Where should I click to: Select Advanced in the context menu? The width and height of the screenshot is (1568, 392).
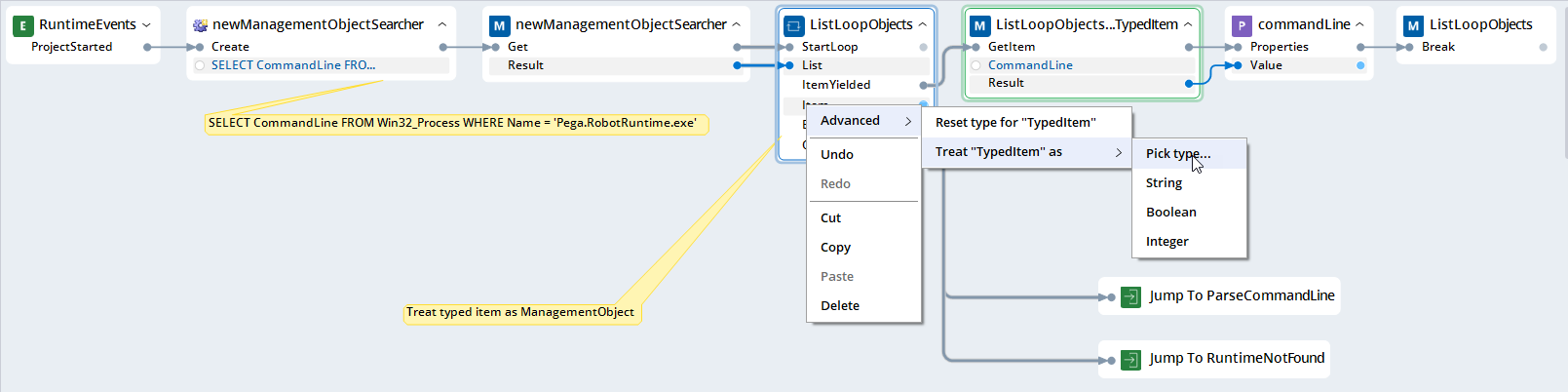click(x=863, y=121)
